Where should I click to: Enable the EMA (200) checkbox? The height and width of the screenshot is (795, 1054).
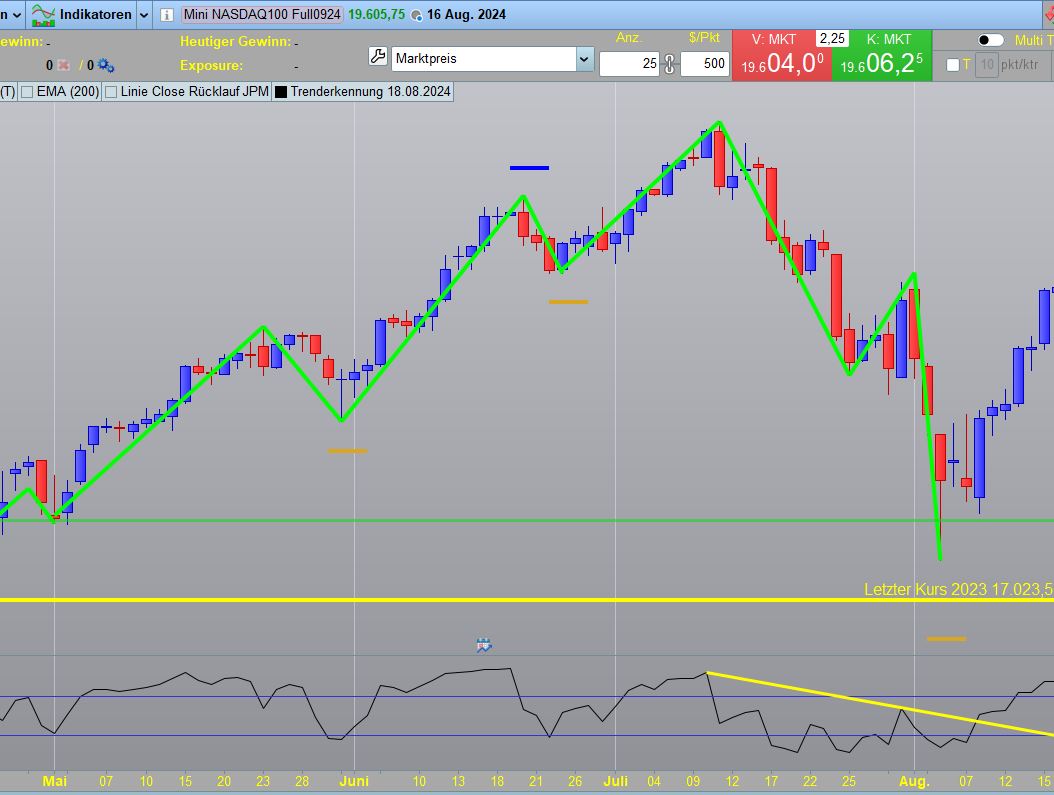[27, 92]
